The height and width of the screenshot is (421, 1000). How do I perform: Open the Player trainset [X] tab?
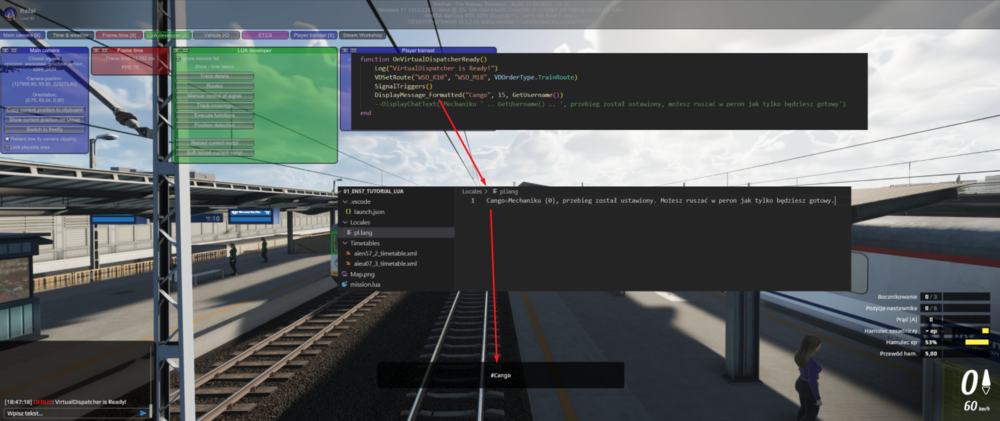(314, 35)
